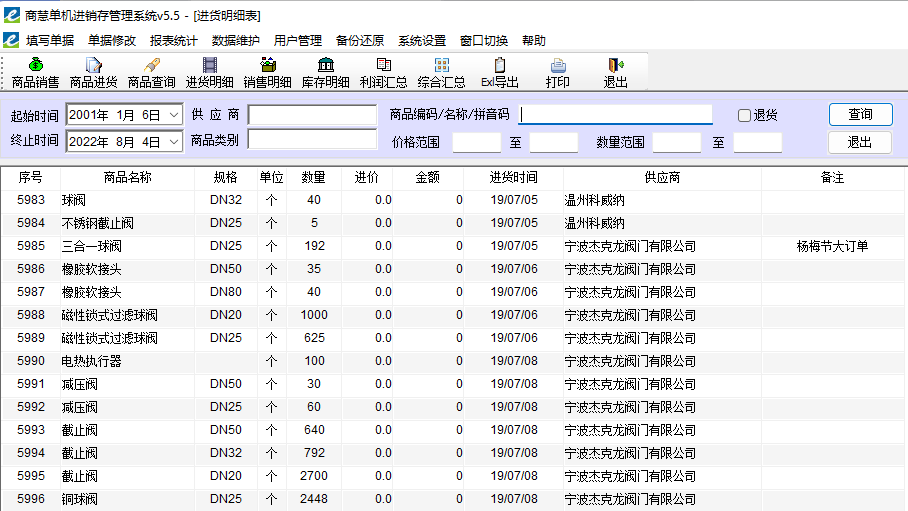Open the 用户管理 menu
The height and width of the screenshot is (511, 908).
[298, 41]
